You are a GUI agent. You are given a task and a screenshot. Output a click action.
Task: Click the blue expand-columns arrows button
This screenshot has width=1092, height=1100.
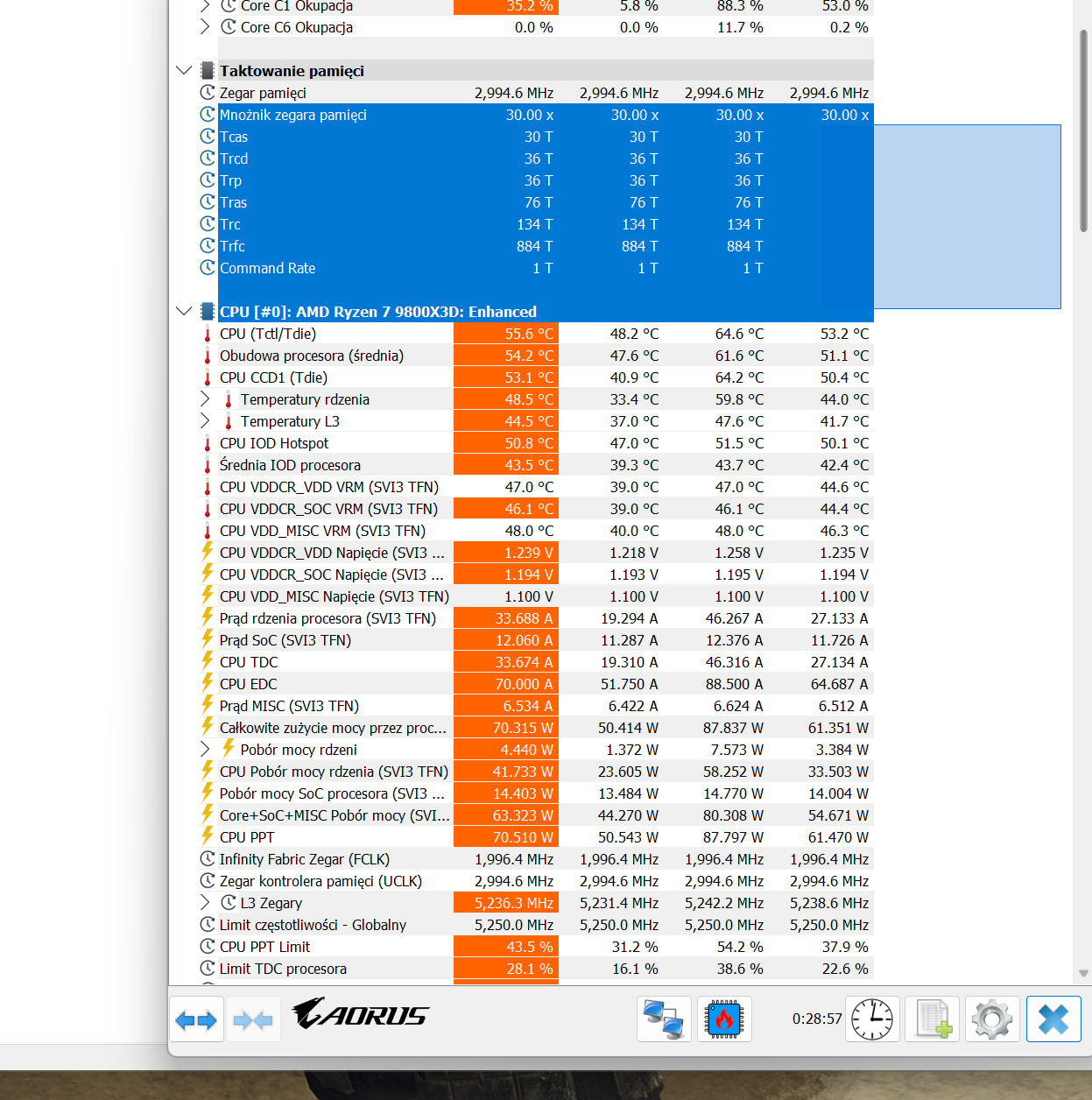click(196, 1019)
